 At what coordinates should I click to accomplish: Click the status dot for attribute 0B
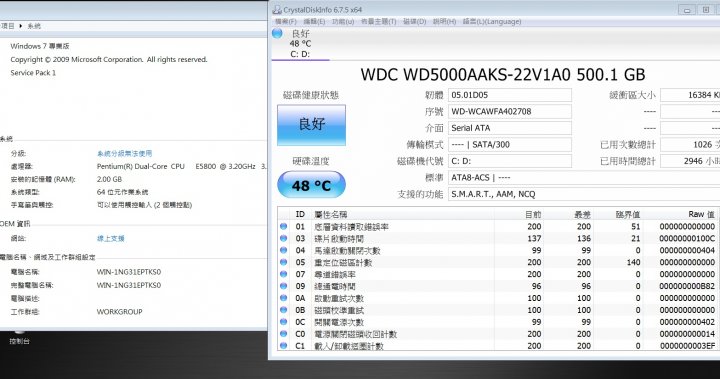283,310
